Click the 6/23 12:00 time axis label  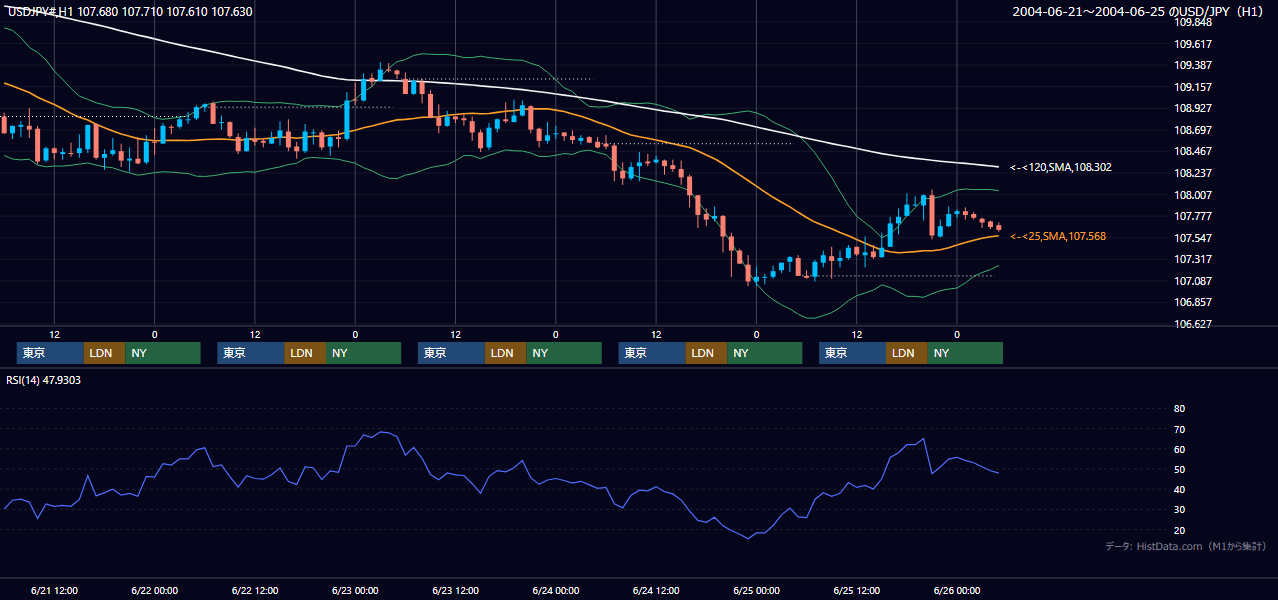(455, 590)
